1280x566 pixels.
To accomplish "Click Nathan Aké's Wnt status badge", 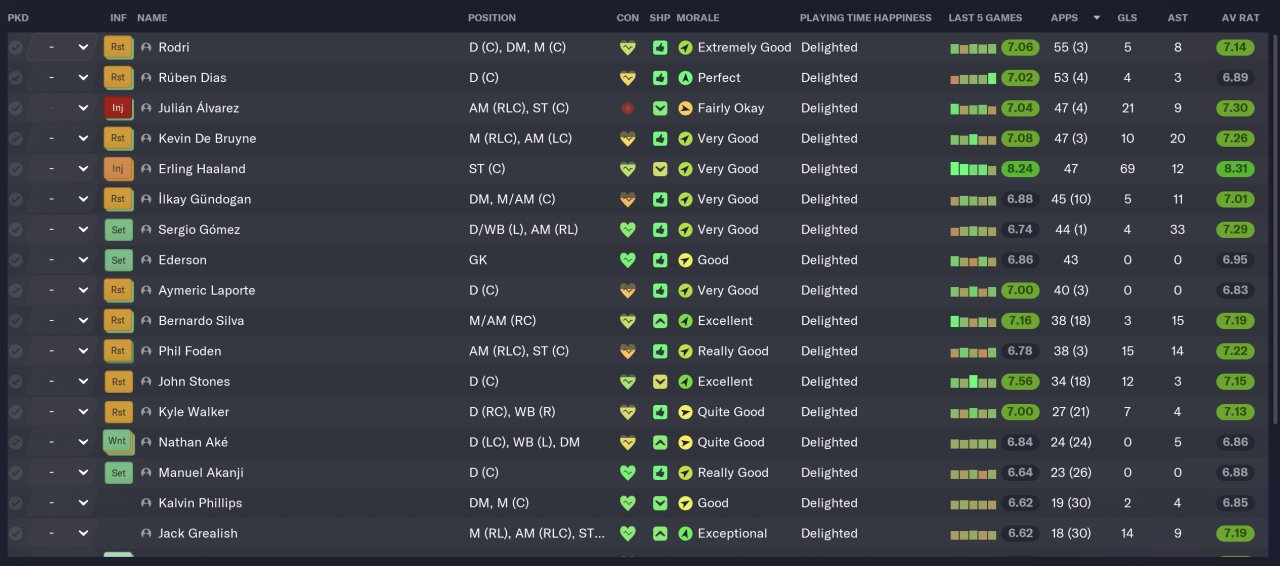I will point(117,442).
